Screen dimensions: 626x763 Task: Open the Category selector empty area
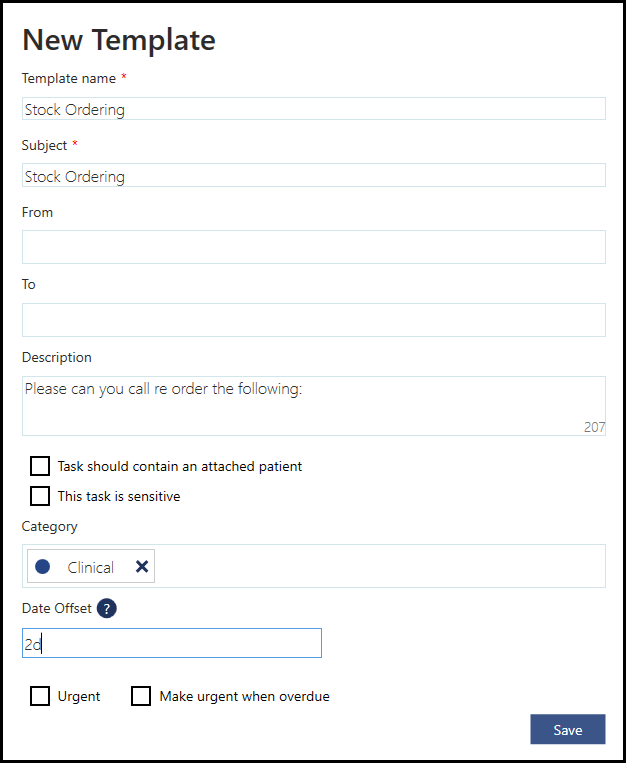click(x=380, y=566)
